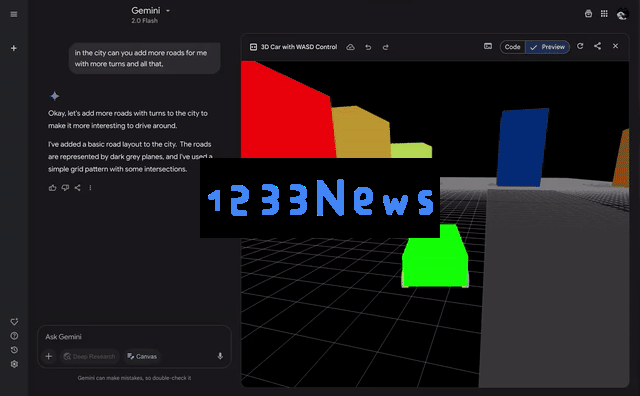Activate microphone voice input
Viewport: 640px width, 396px height.
[220, 356]
